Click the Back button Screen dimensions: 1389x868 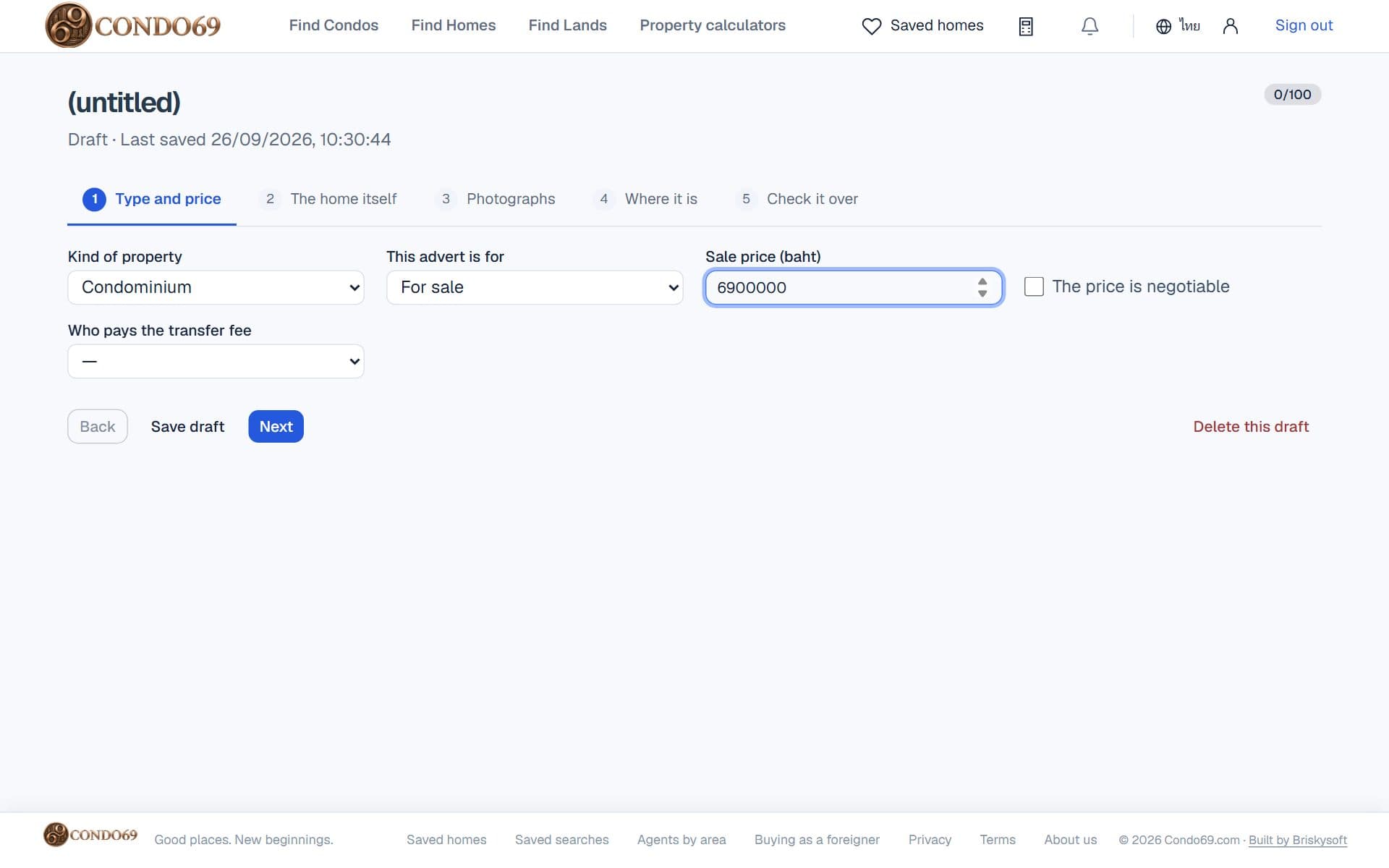click(x=98, y=427)
